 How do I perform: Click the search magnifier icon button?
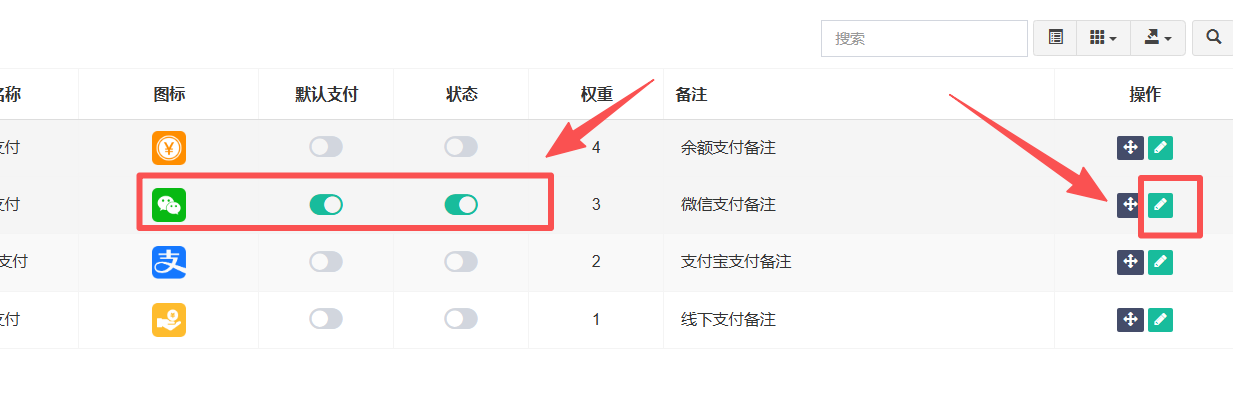tap(1213, 38)
